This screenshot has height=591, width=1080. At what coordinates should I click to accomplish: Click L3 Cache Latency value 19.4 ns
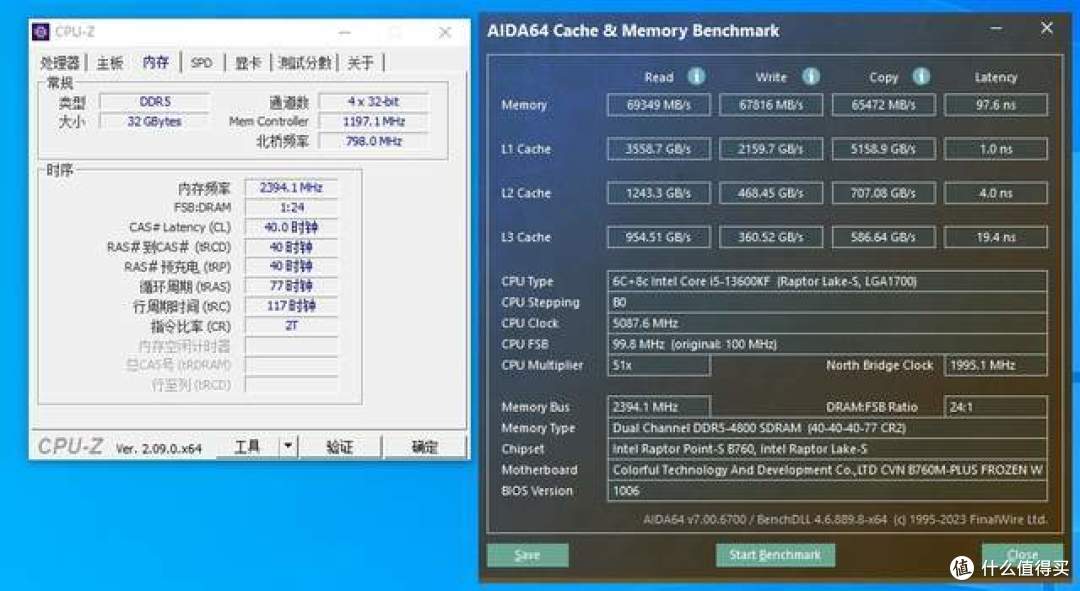996,237
